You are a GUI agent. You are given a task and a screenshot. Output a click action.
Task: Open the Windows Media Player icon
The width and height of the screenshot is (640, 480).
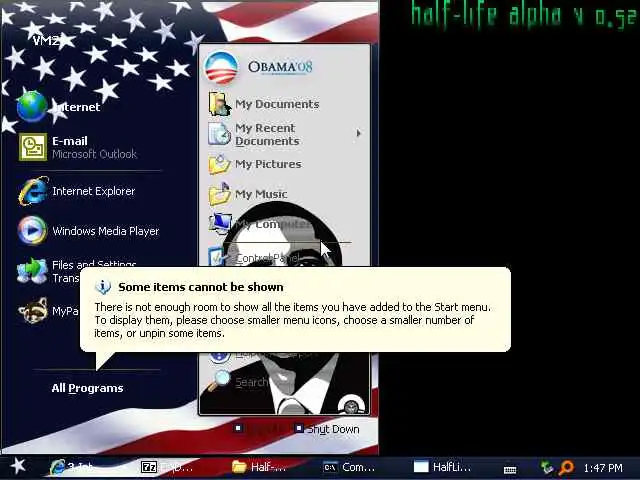click(x=32, y=231)
